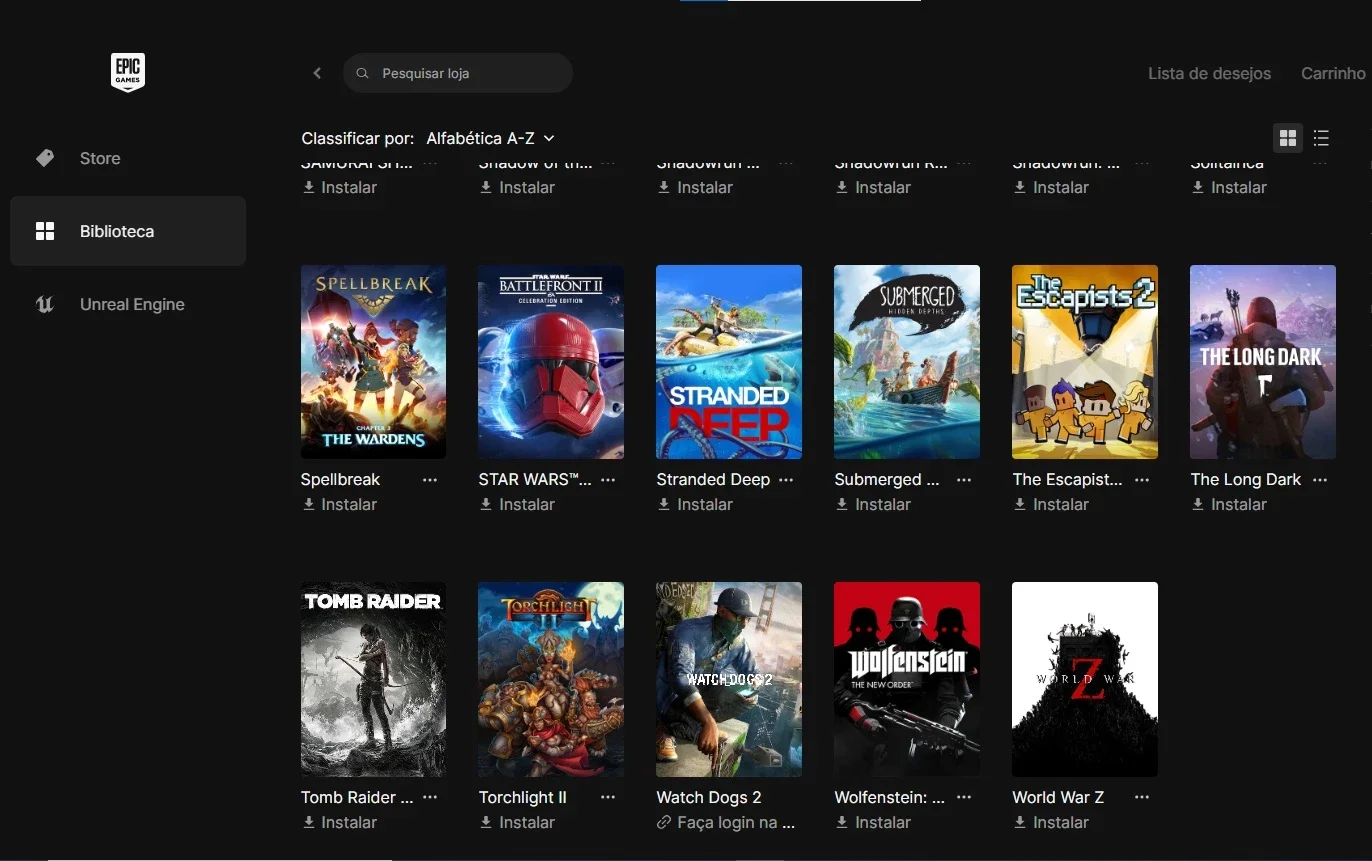This screenshot has width=1372, height=861.
Task: Open the three-dot menu for The Long Dark
Action: tap(1320, 480)
